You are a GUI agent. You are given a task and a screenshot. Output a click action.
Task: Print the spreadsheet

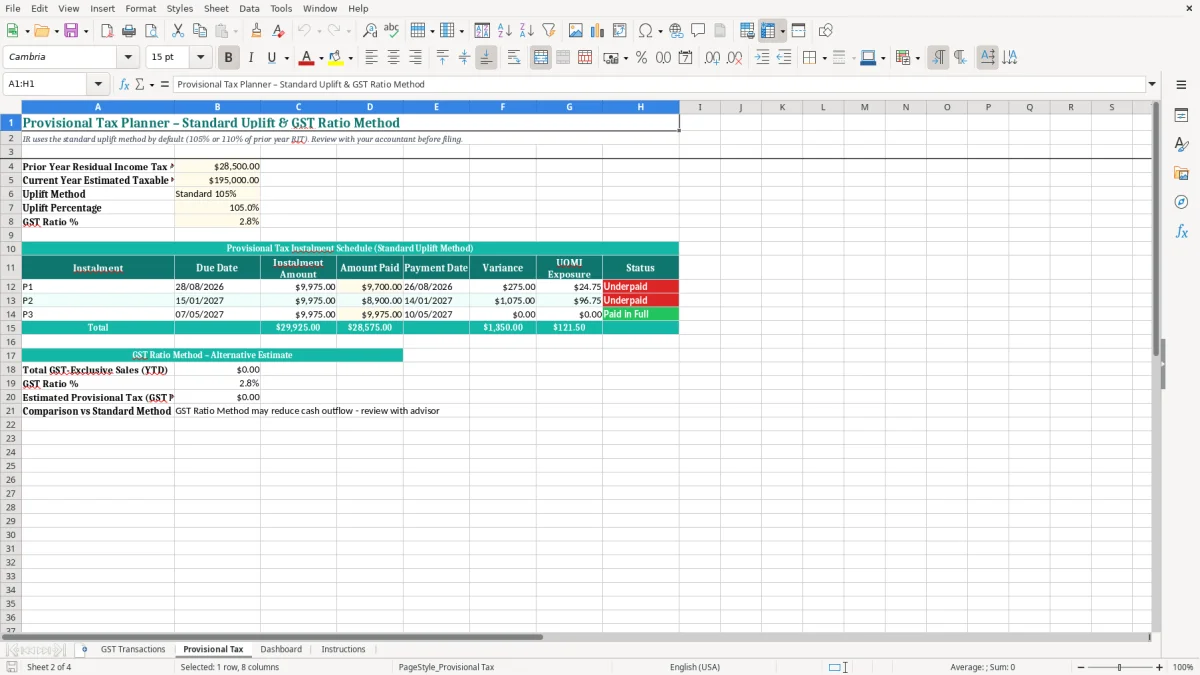(x=129, y=31)
